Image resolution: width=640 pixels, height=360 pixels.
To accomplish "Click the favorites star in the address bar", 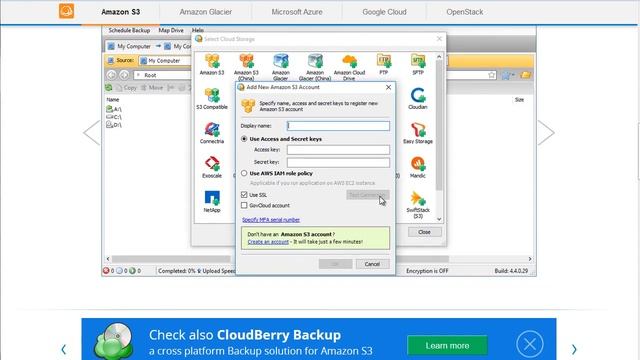I will coord(491,75).
